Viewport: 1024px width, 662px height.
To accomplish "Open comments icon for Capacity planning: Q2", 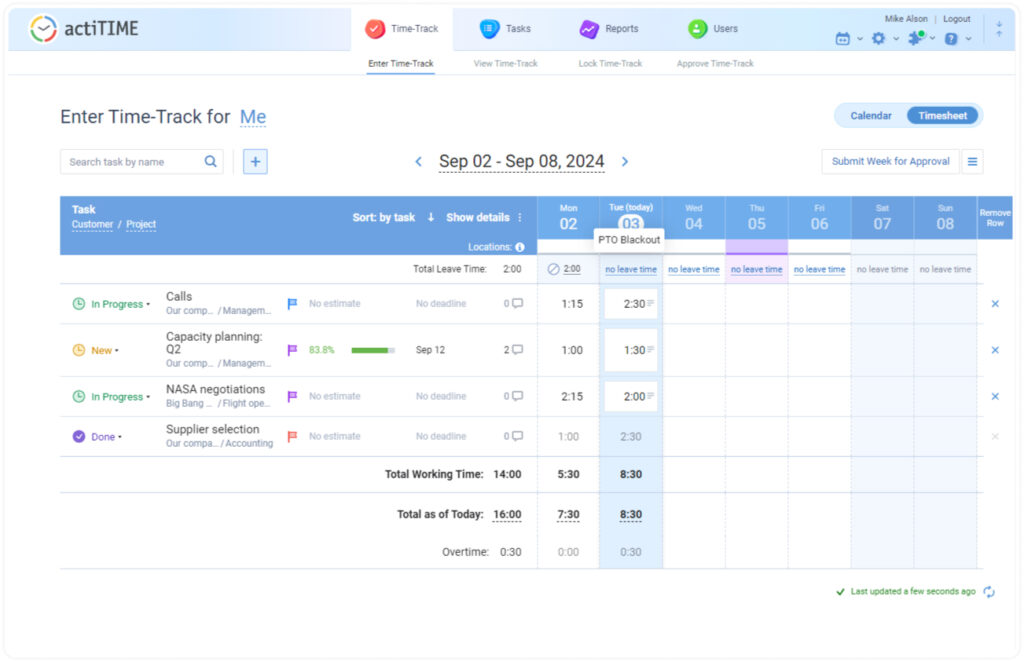I will click(x=517, y=350).
